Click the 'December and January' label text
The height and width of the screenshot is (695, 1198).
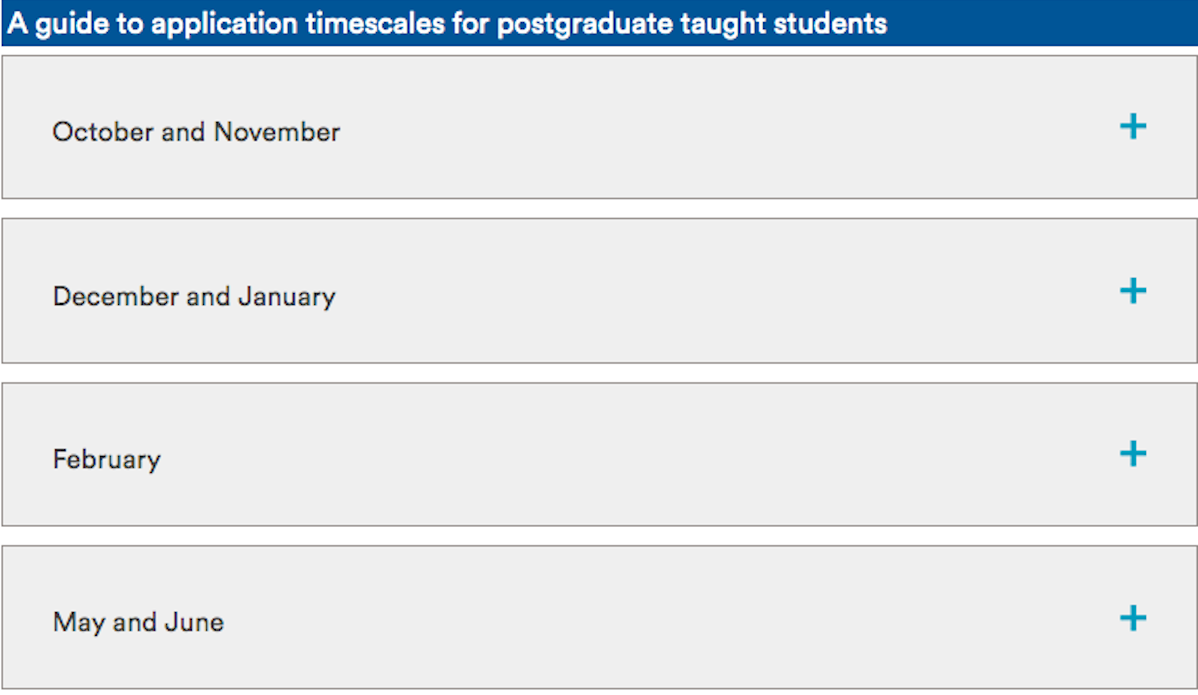coord(194,297)
